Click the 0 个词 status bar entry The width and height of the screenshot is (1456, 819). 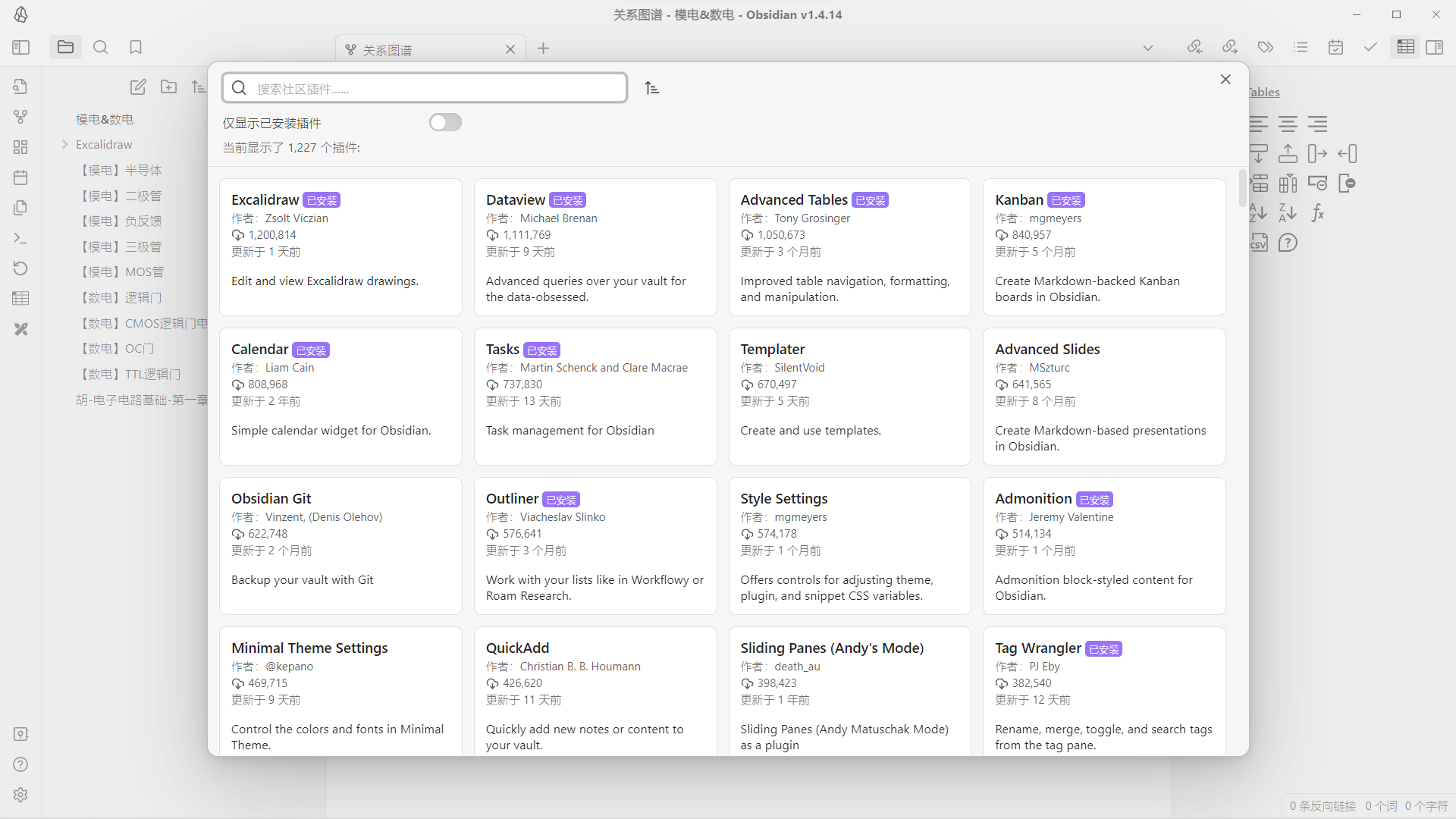(1382, 806)
